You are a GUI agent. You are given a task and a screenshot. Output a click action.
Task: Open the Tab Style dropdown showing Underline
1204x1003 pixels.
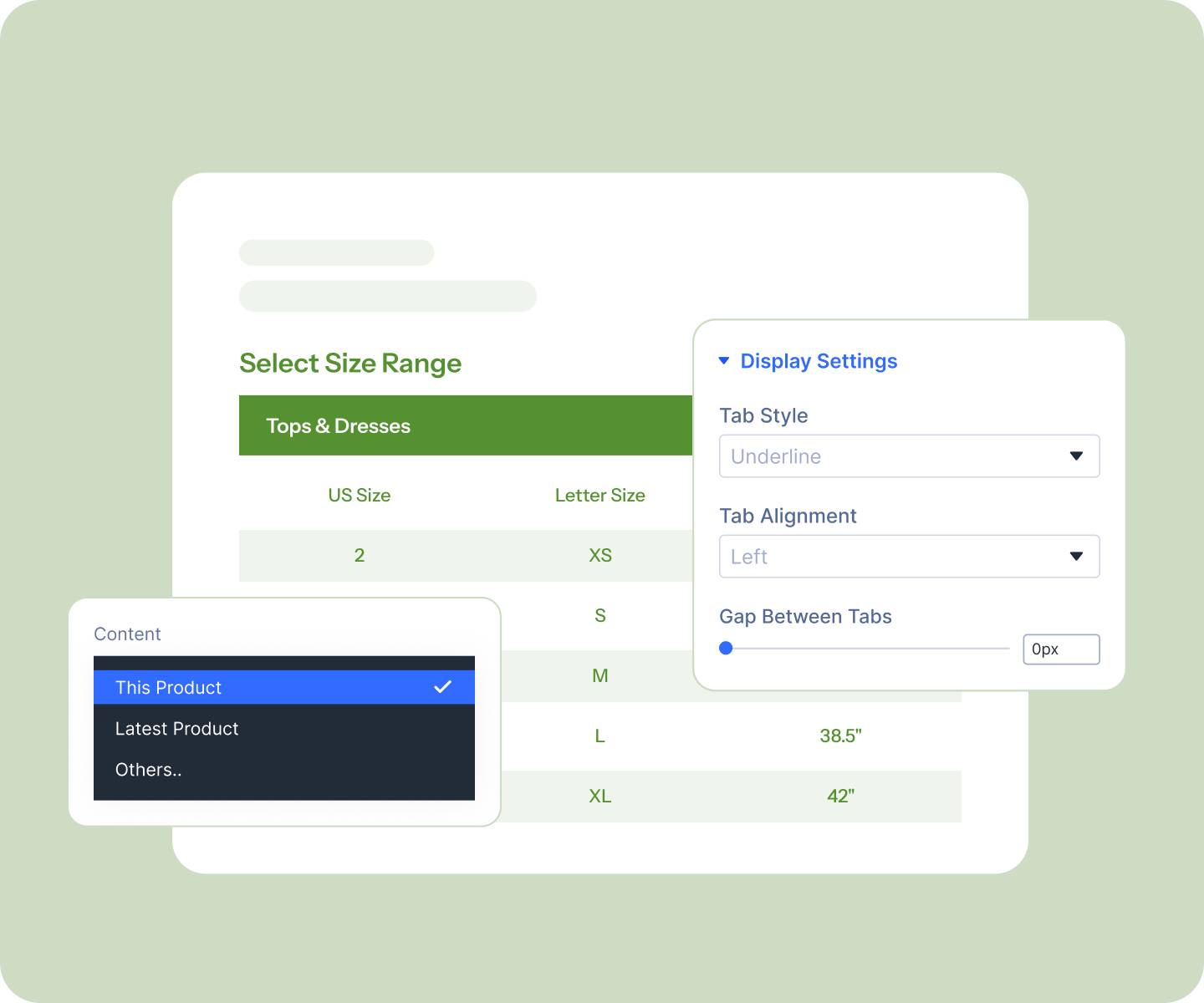click(909, 456)
